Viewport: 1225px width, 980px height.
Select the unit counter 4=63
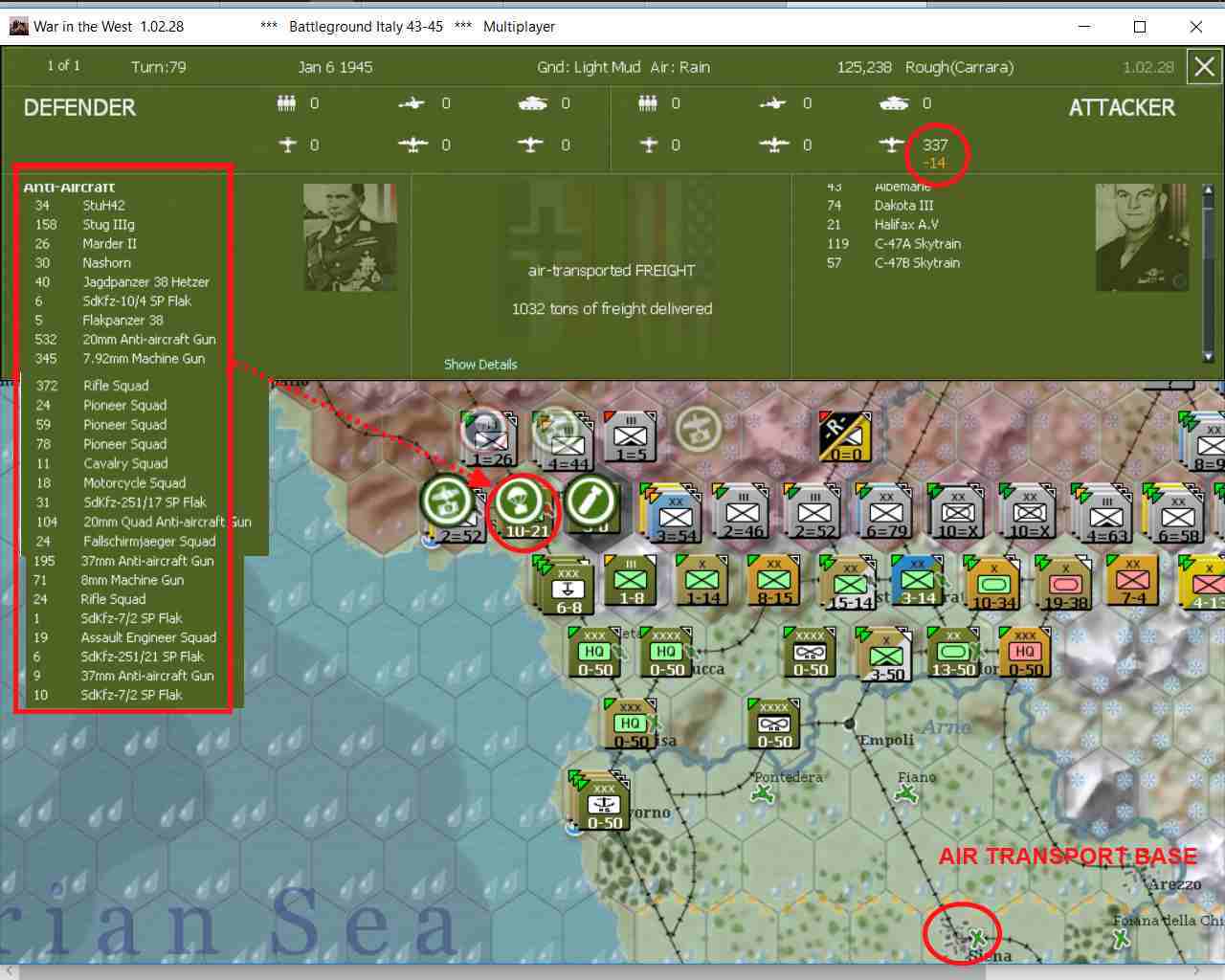[x=1105, y=513]
